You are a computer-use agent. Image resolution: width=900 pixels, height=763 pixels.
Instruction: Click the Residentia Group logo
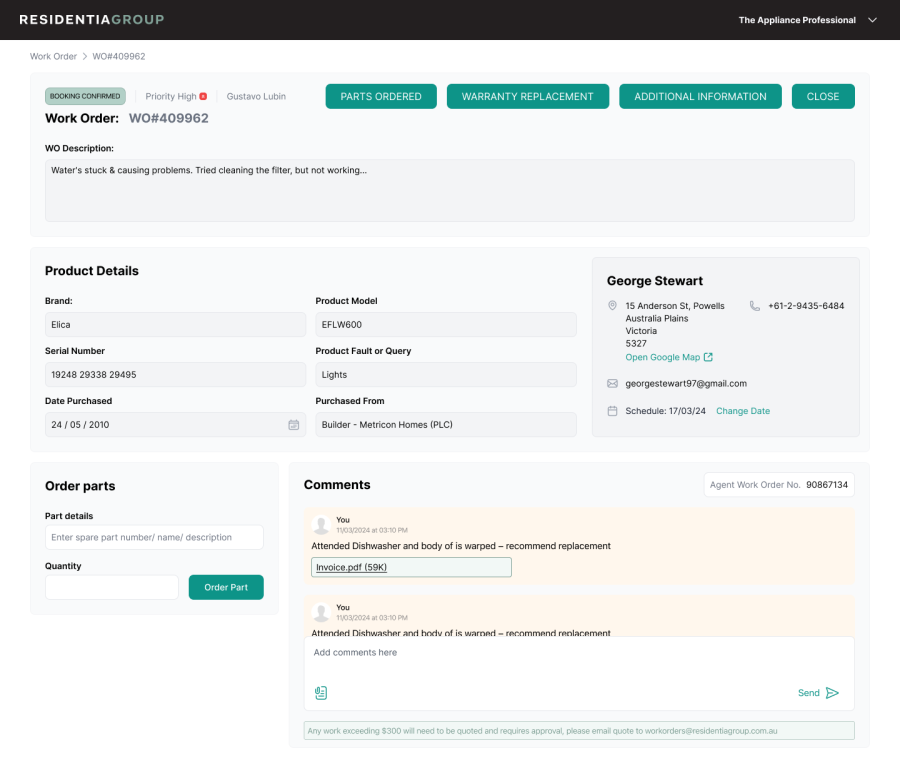(92, 20)
